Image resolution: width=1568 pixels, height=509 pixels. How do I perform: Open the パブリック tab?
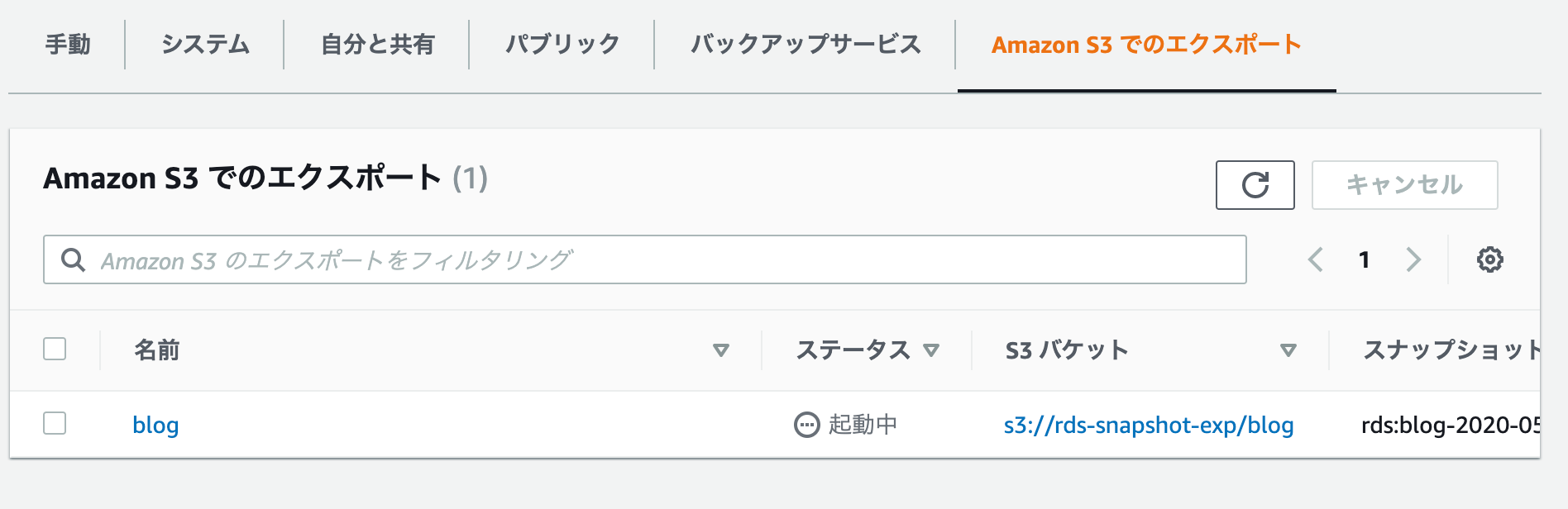[562, 45]
